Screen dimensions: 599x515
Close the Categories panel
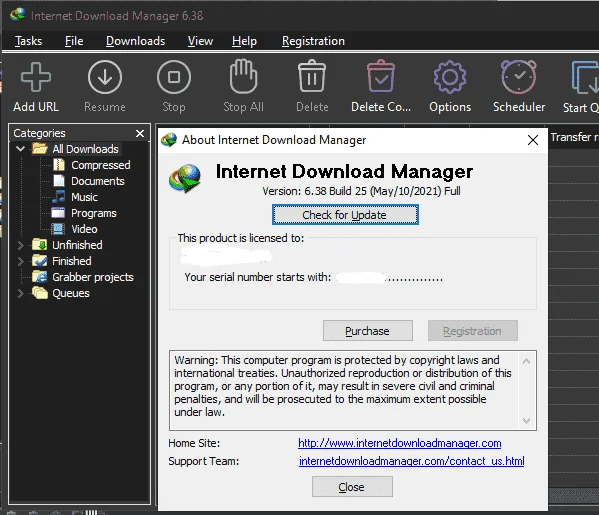click(140, 133)
